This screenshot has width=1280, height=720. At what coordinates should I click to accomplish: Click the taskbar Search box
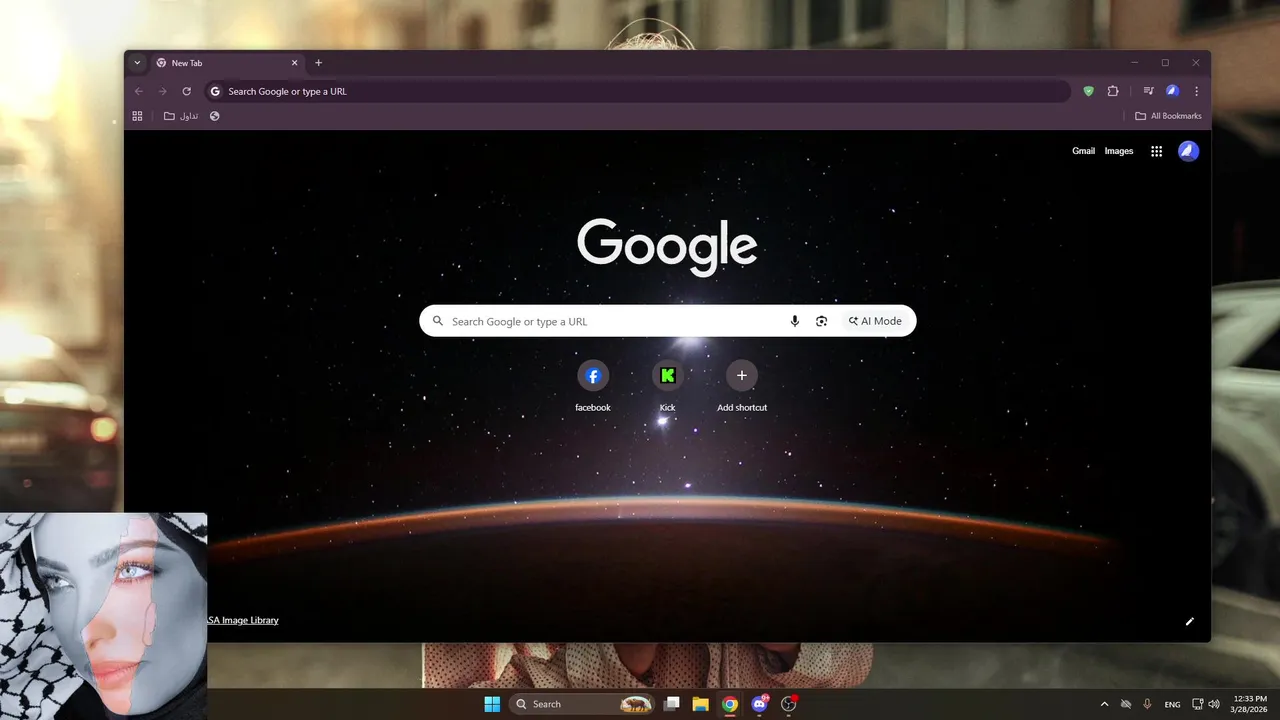(583, 704)
